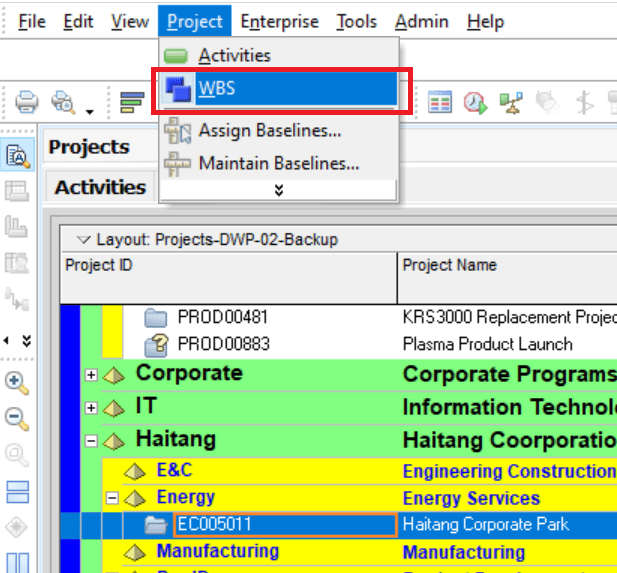Select the Haitang EPS row

point(349,440)
